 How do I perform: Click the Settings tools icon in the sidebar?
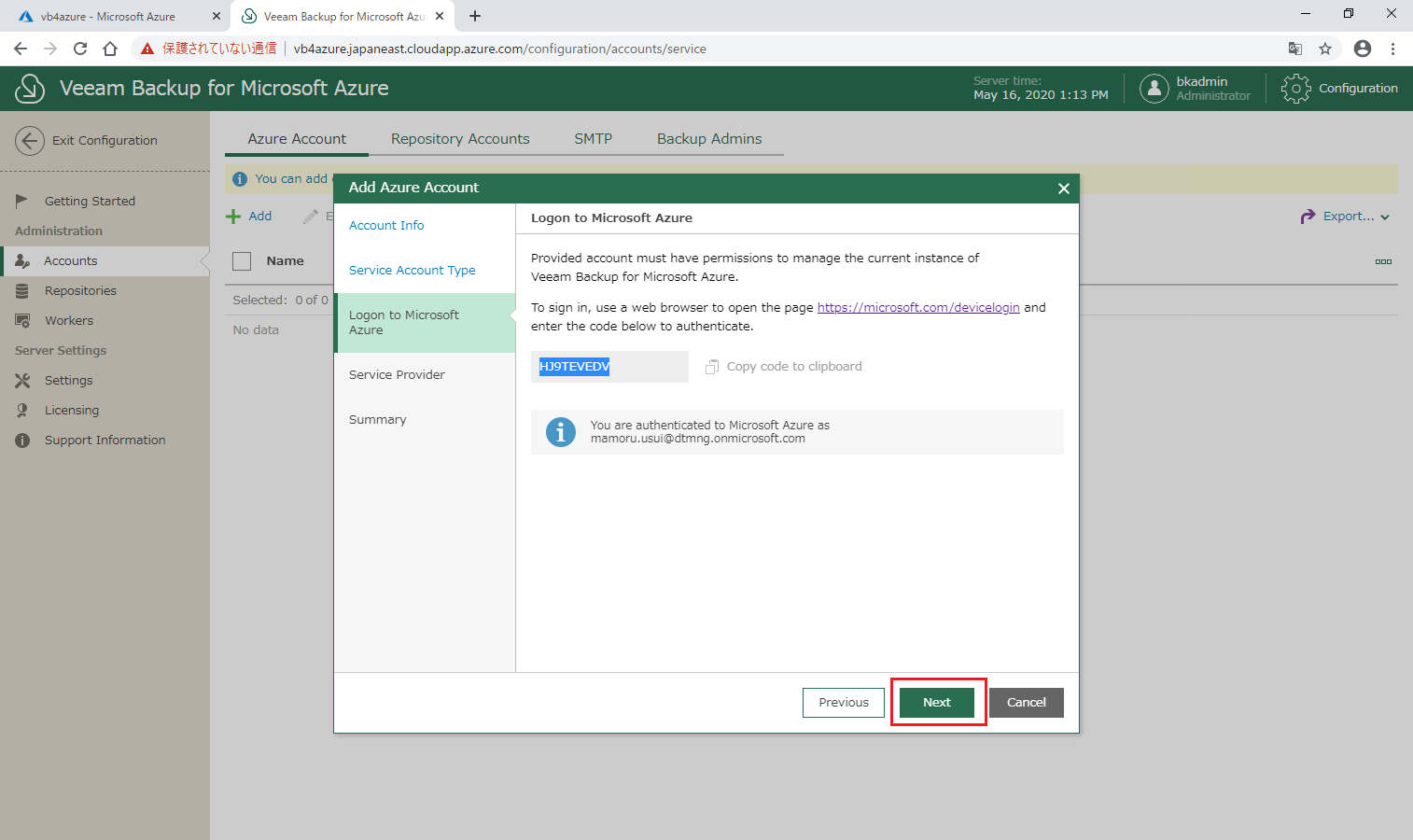22,380
